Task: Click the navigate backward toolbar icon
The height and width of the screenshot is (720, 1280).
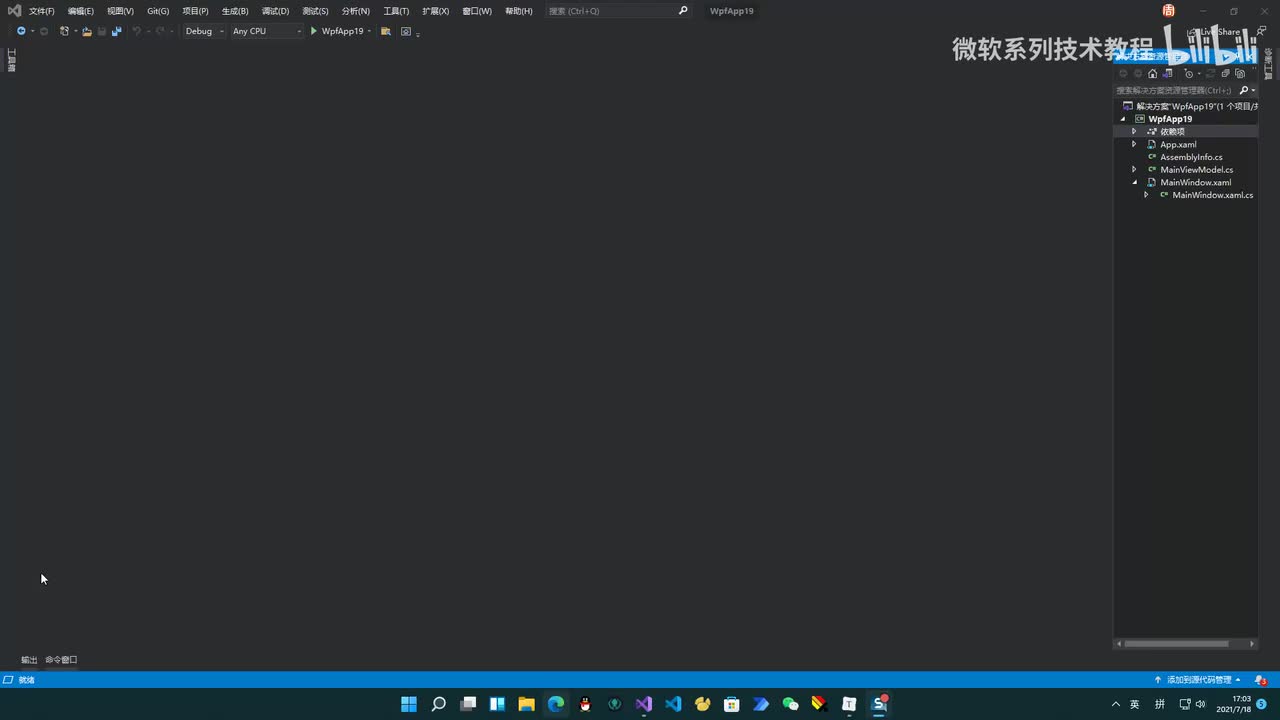Action: coord(21,31)
